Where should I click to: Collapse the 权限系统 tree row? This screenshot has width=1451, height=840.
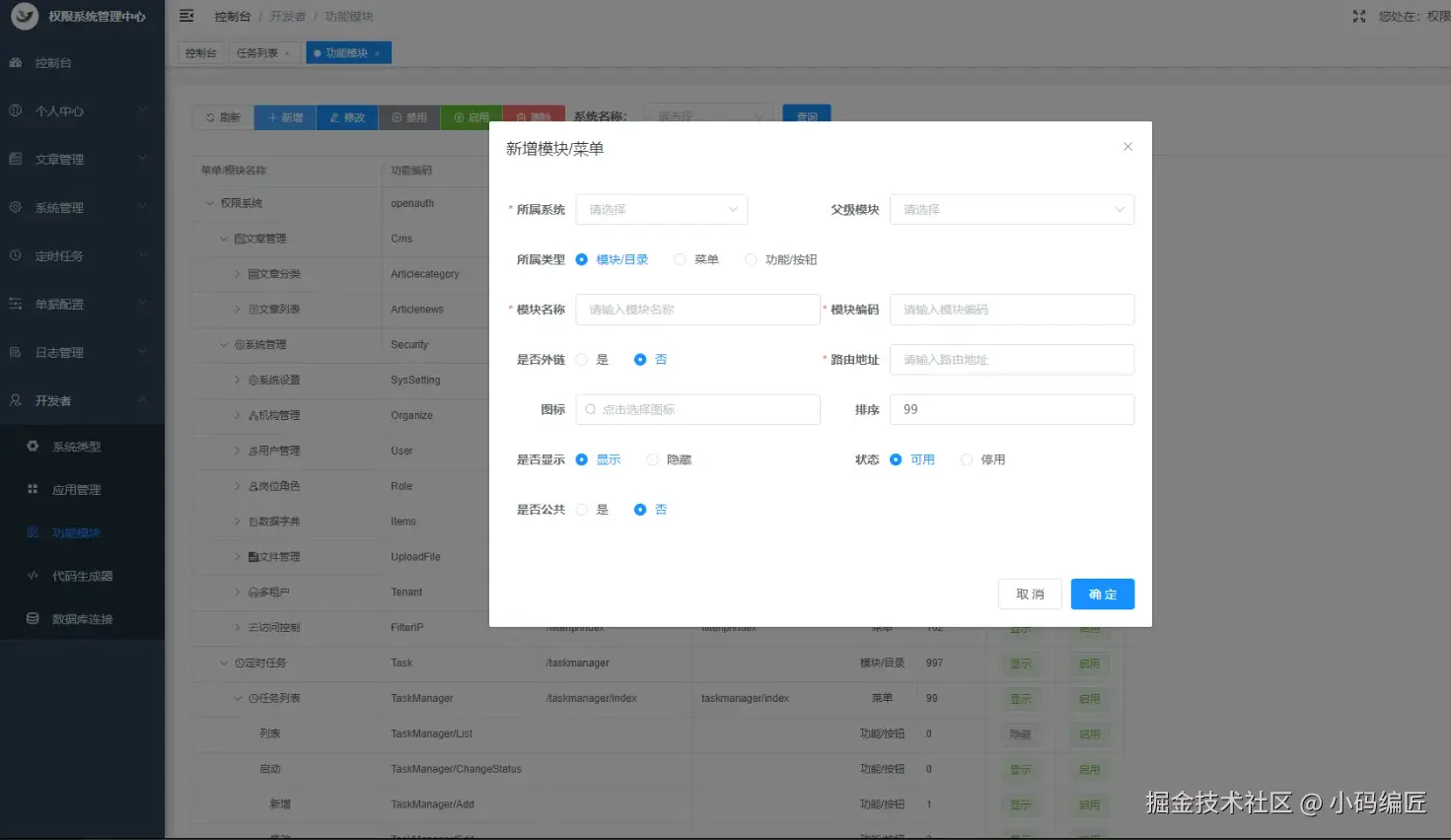[x=210, y=203]
